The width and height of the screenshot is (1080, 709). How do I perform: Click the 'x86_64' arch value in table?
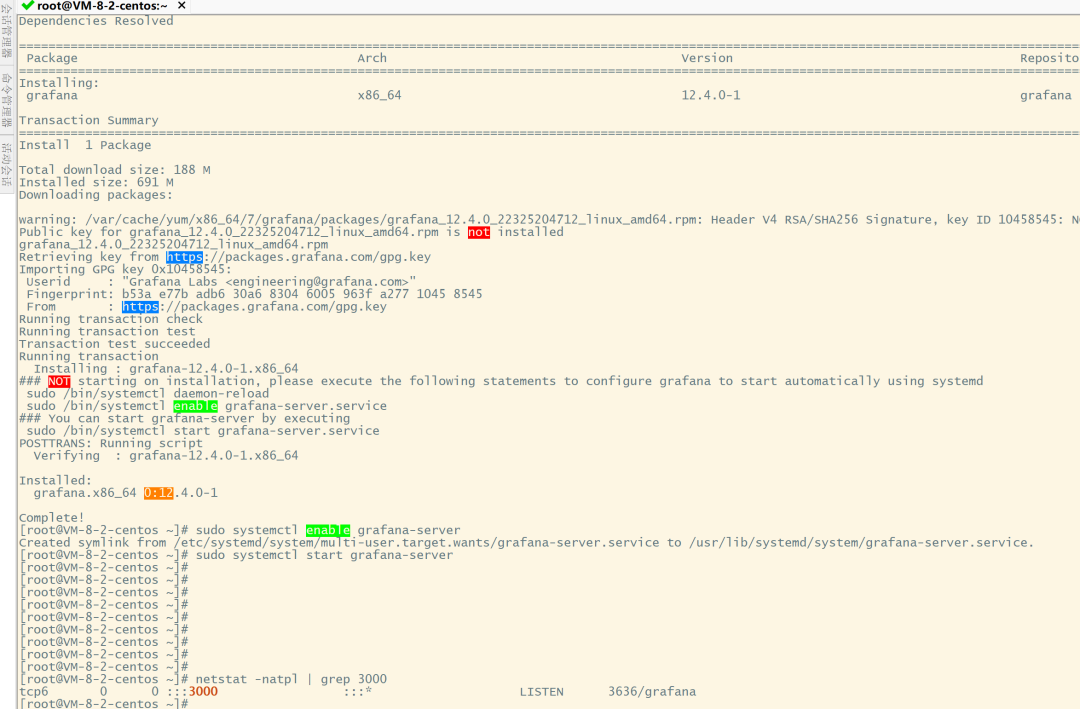click(x=380, y=95)
